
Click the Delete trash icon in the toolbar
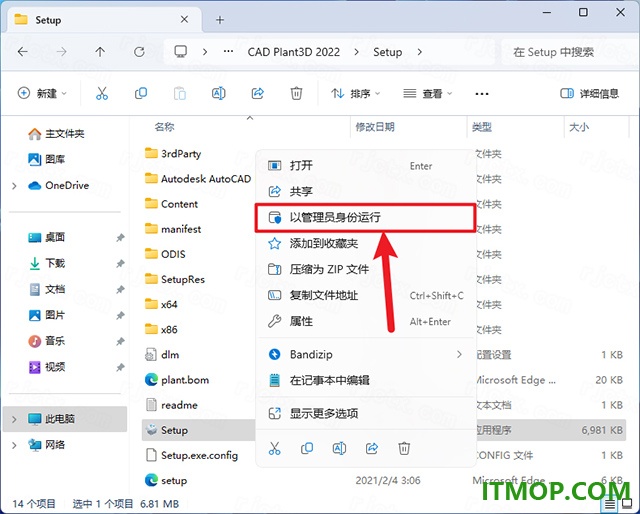296,93
